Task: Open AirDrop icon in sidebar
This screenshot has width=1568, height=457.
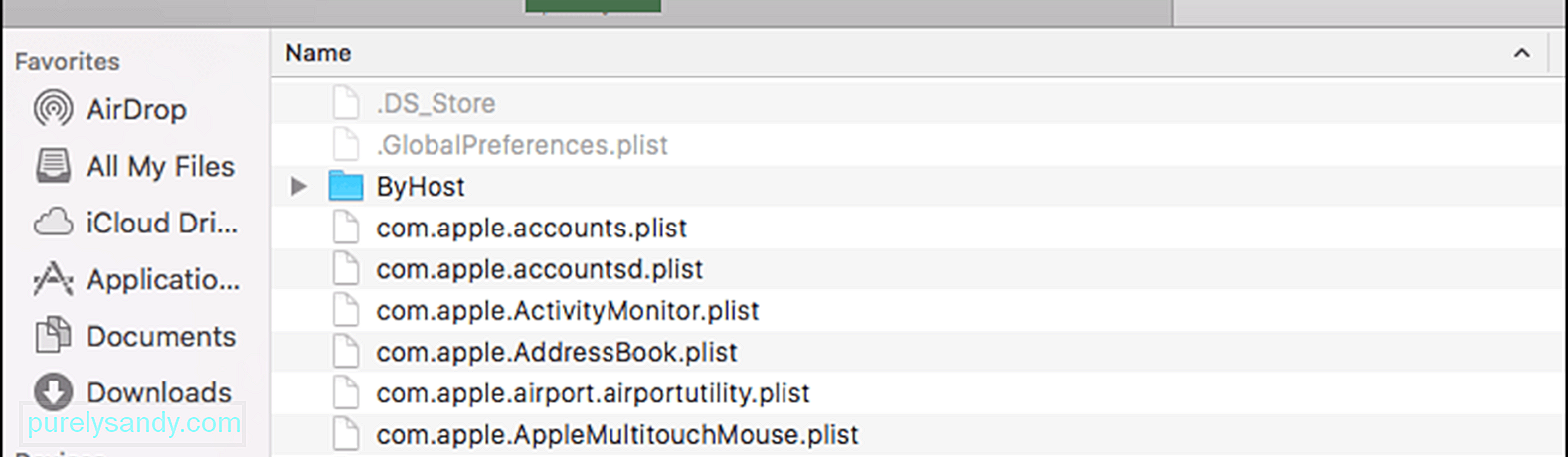Action: [x=53, y=108]
